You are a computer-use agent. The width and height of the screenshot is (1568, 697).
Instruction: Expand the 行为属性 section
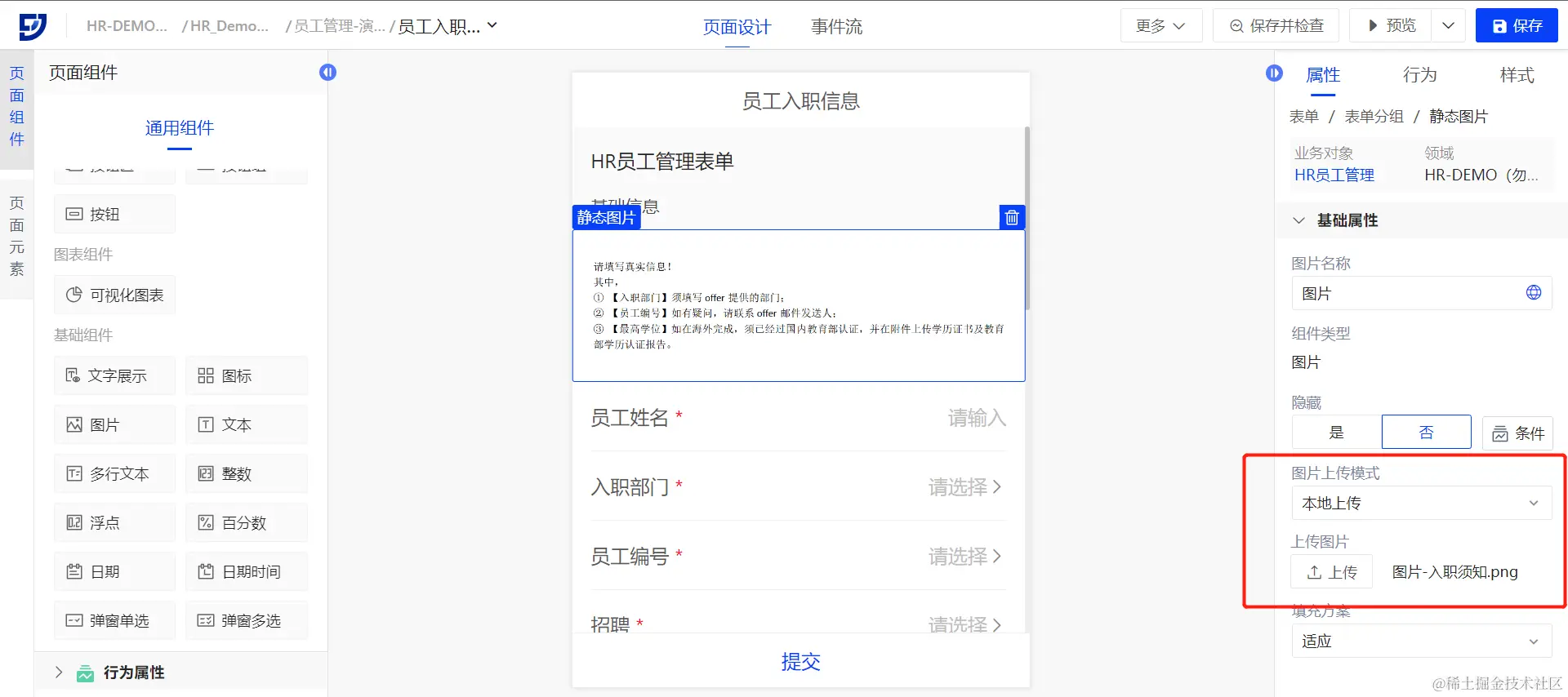tap(59, 673)
